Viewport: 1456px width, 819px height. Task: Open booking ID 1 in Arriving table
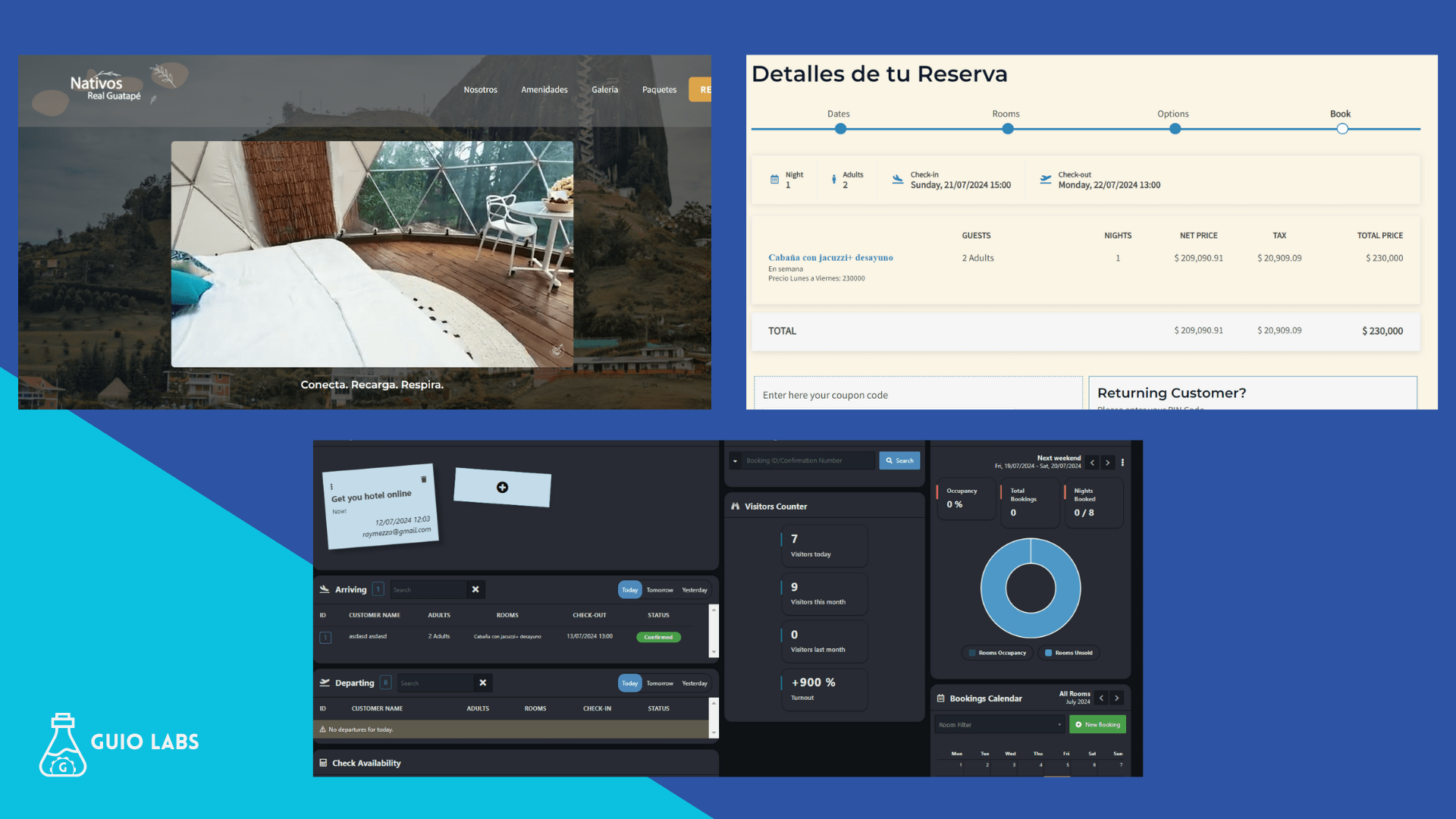click(325, 638)
